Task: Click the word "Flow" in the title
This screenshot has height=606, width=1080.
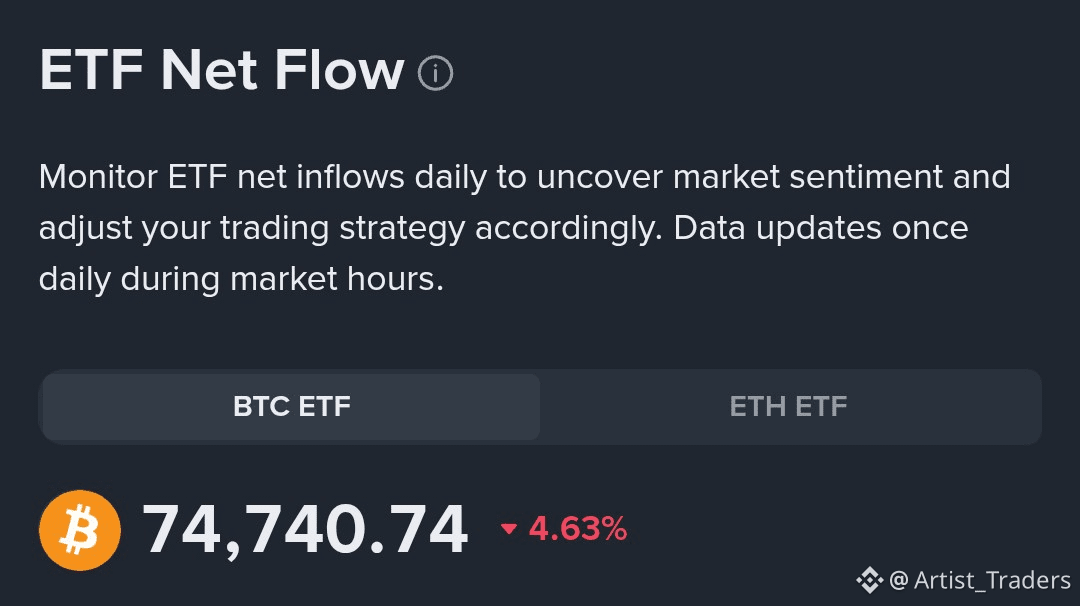Action: pyautogui.click(x=339, y=71)
